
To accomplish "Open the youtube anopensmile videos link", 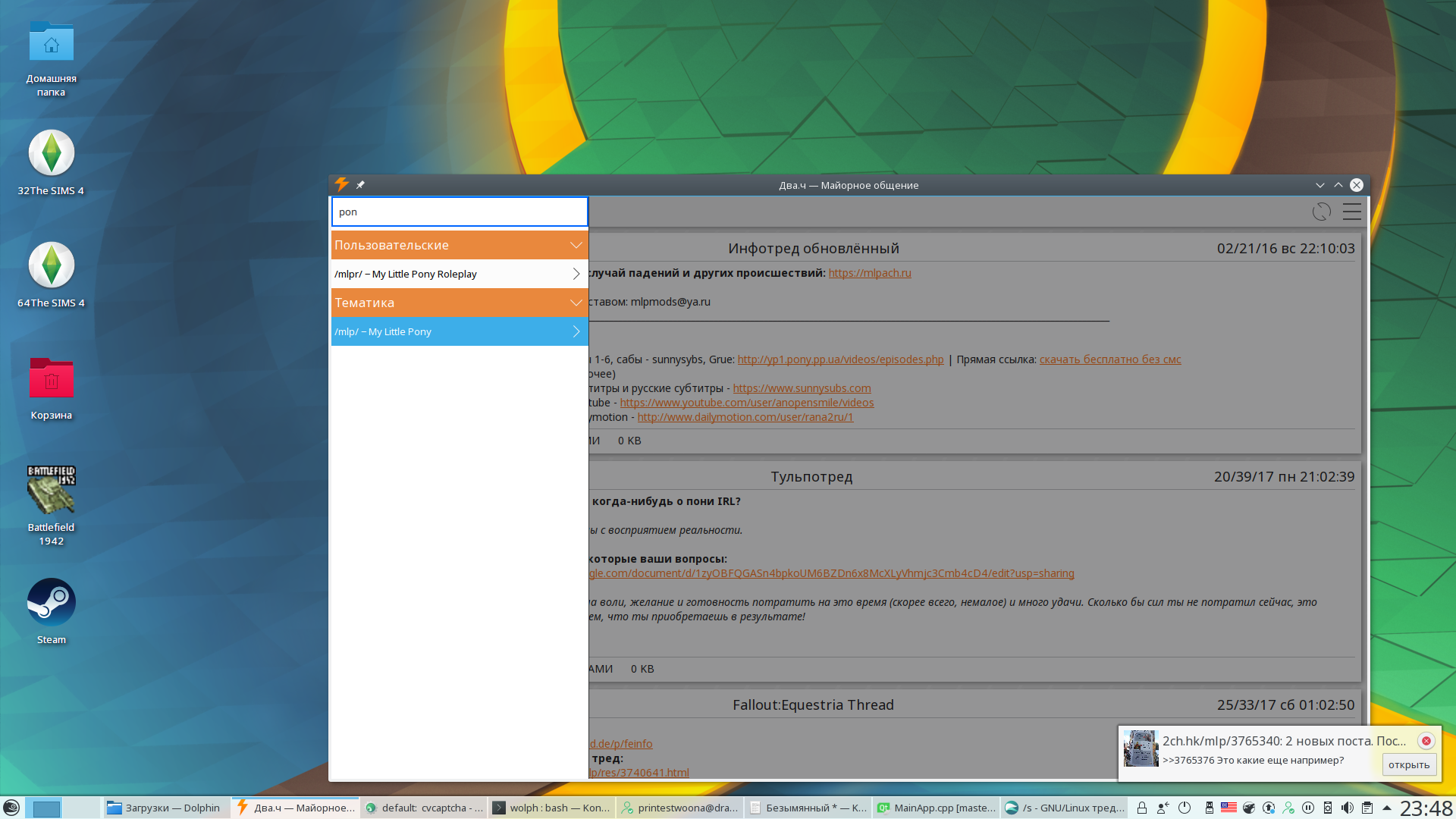I will 747,403.
